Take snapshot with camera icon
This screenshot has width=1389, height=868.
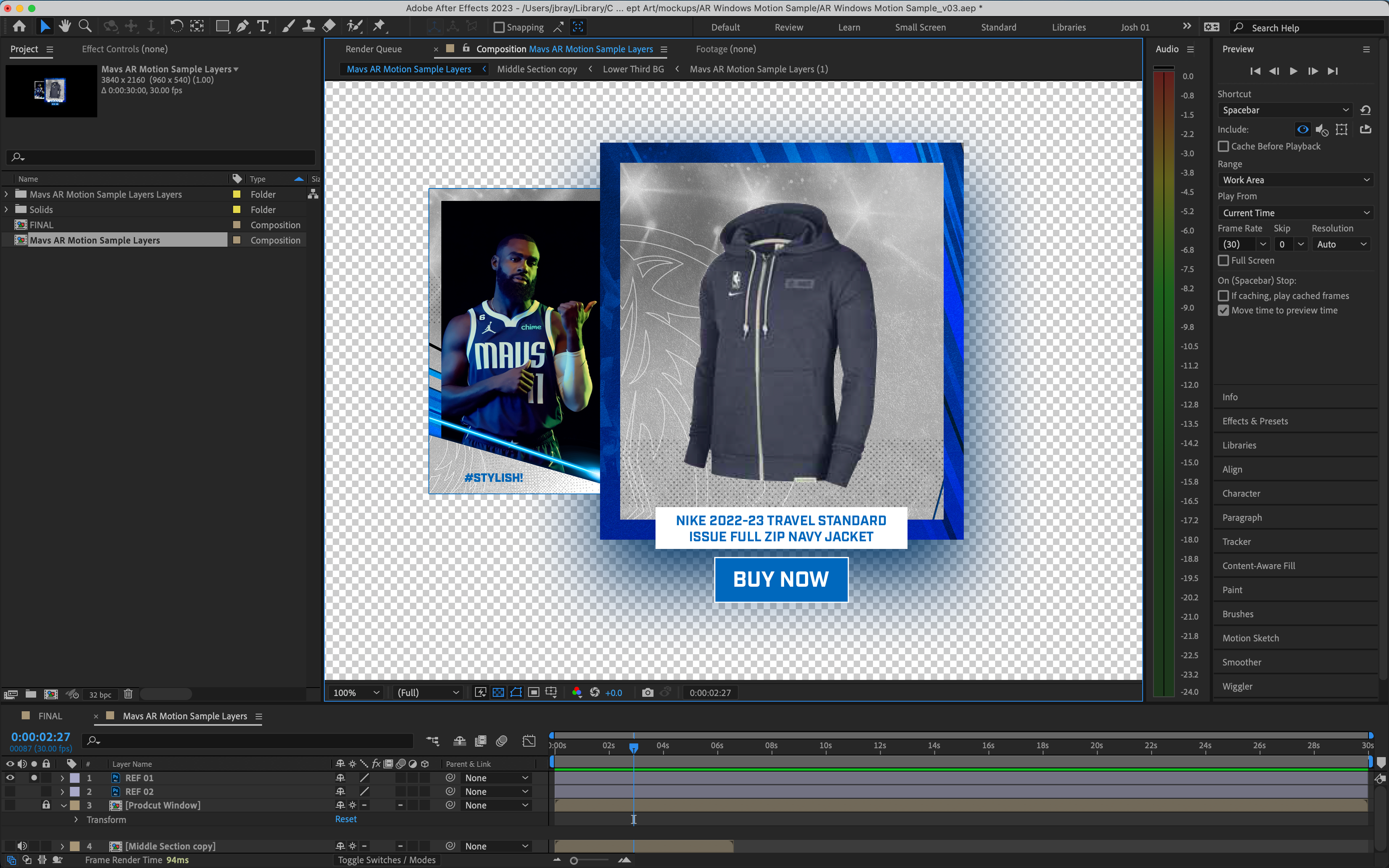(x=647, y=692)
